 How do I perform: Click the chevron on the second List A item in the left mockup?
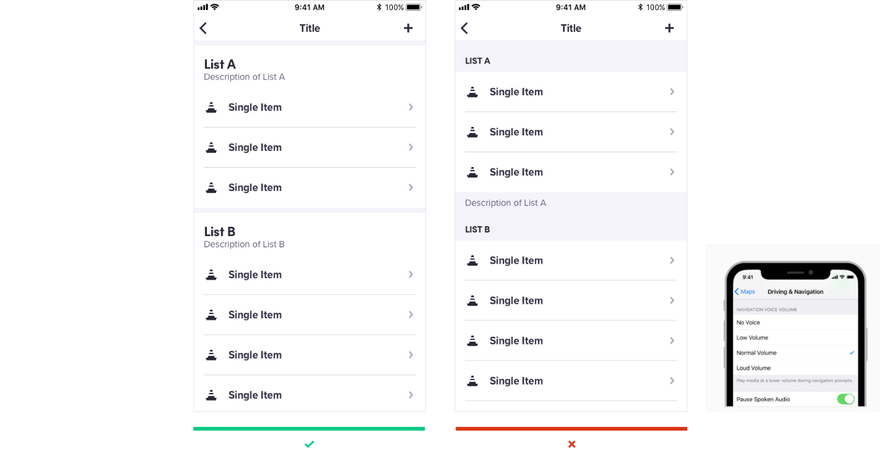411,147
